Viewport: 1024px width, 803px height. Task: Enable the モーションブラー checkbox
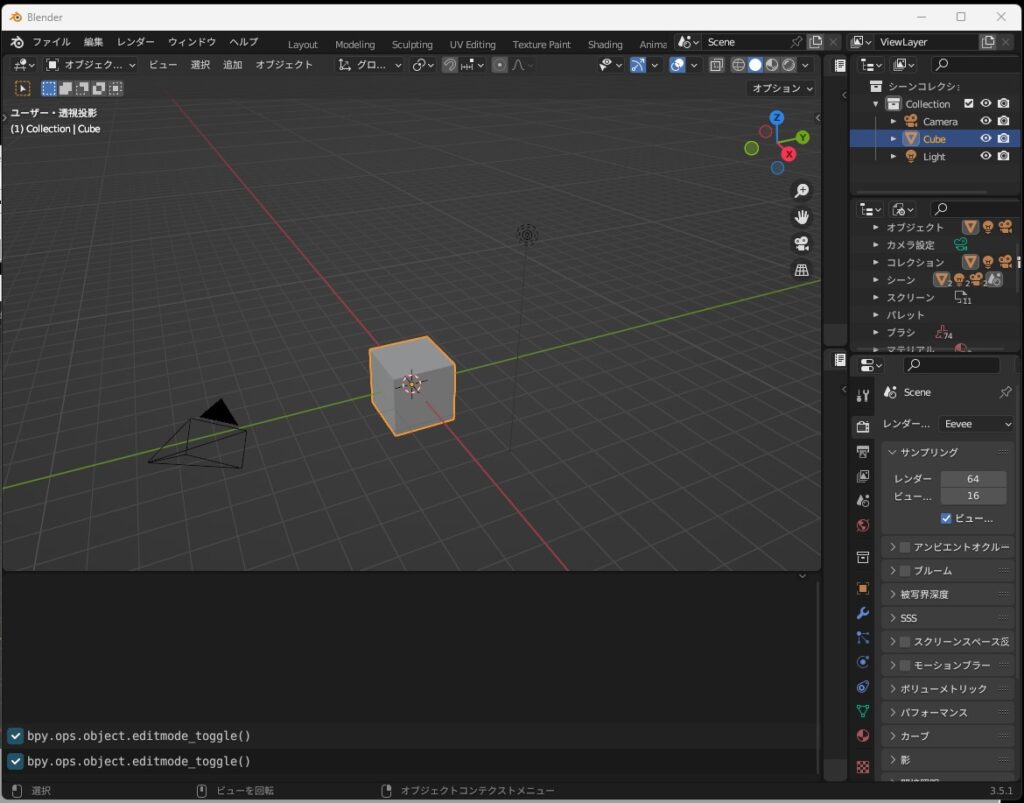pos(905,666)
